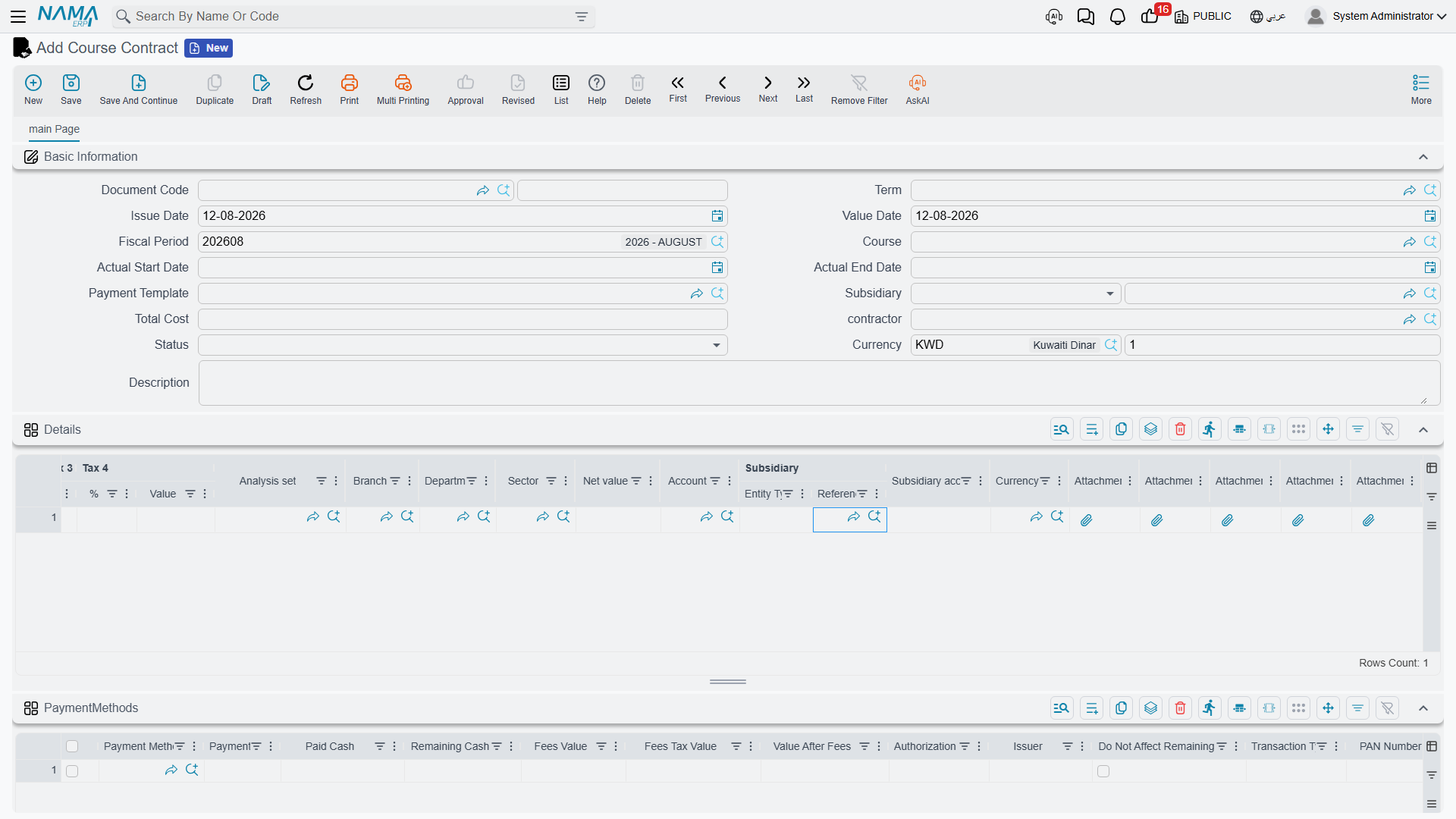Switch language to Arabic
Viewport: 1456px width, 819px height.
pyautogui.click(x=1268, y=16)
